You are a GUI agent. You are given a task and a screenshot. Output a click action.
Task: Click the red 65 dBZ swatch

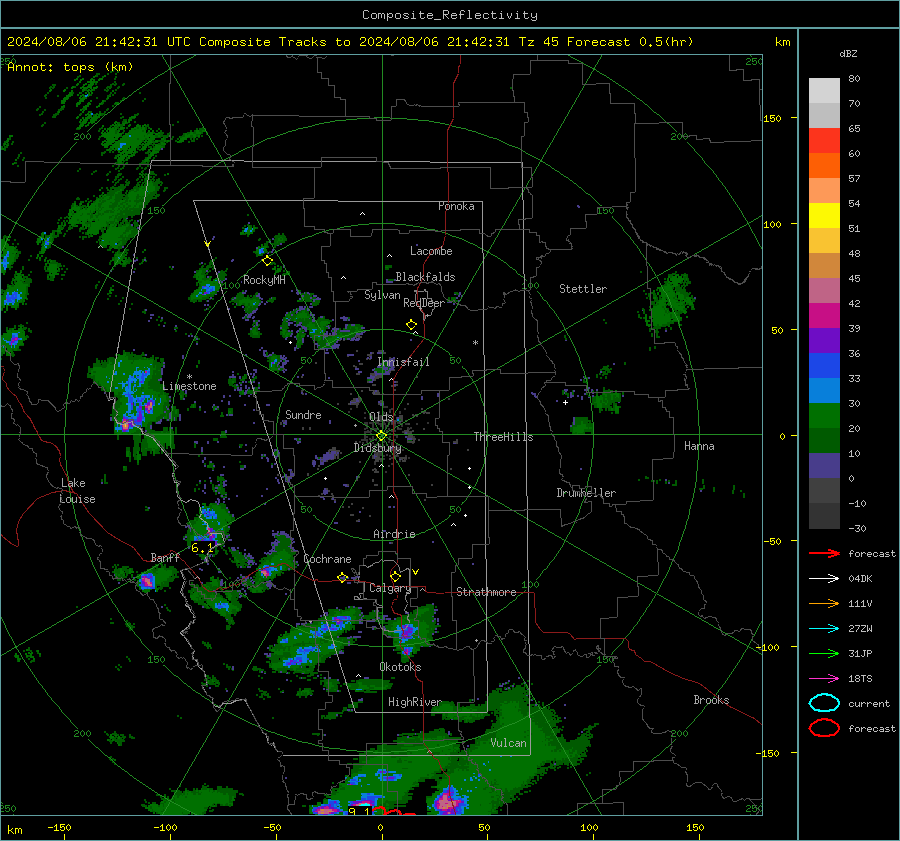coord(824,141)
